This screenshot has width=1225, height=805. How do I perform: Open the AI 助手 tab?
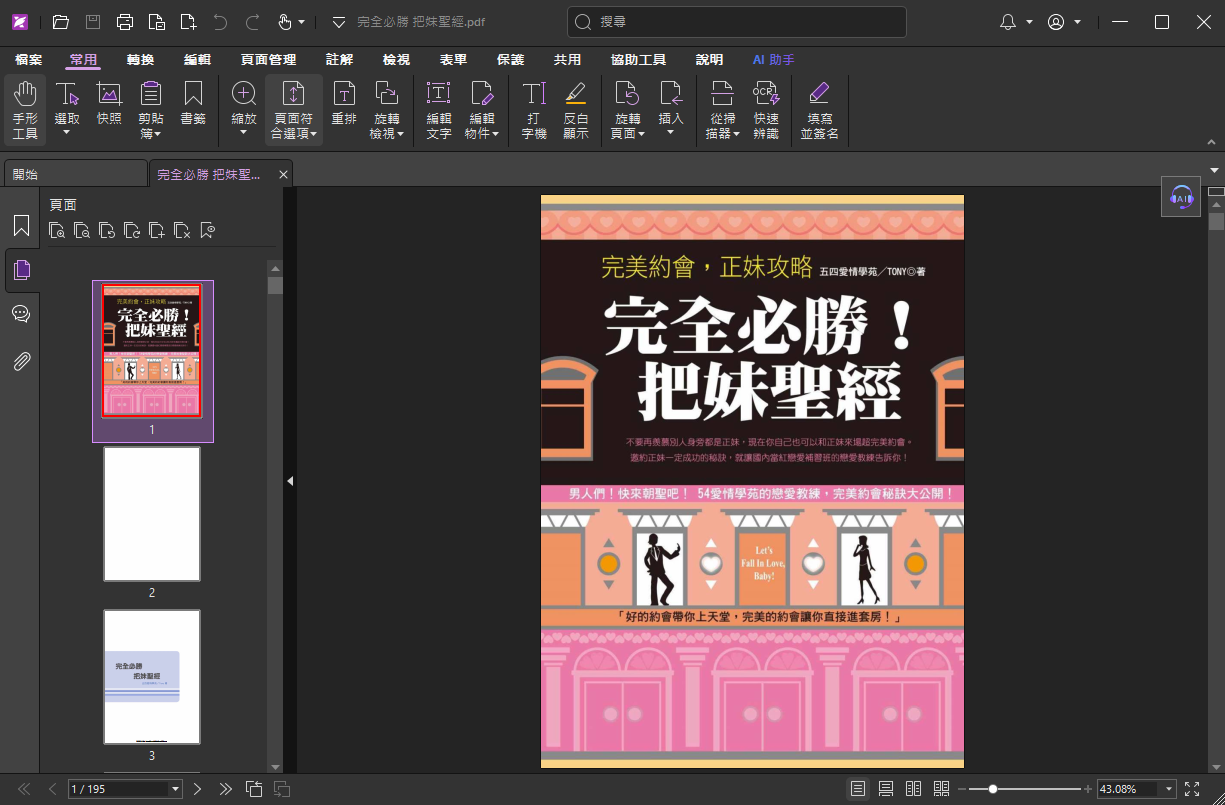pos(773,60)
